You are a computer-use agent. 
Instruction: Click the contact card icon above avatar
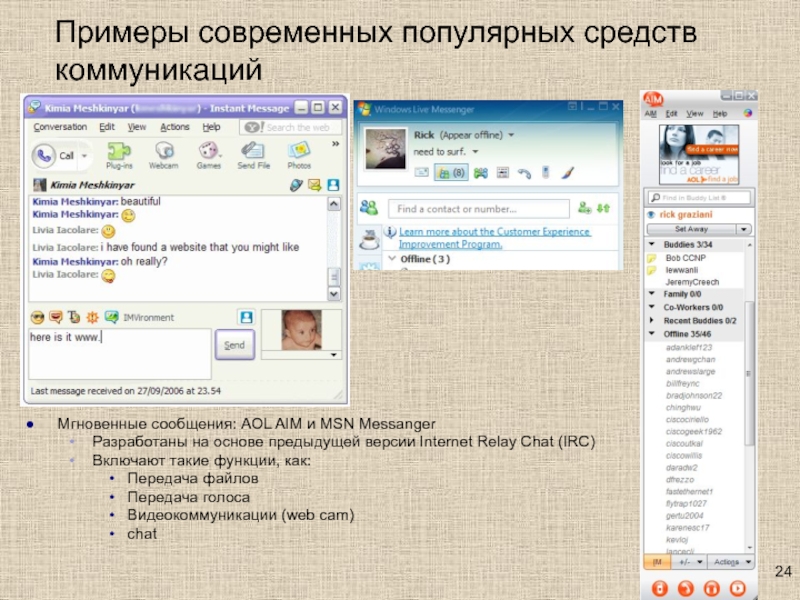246,317
